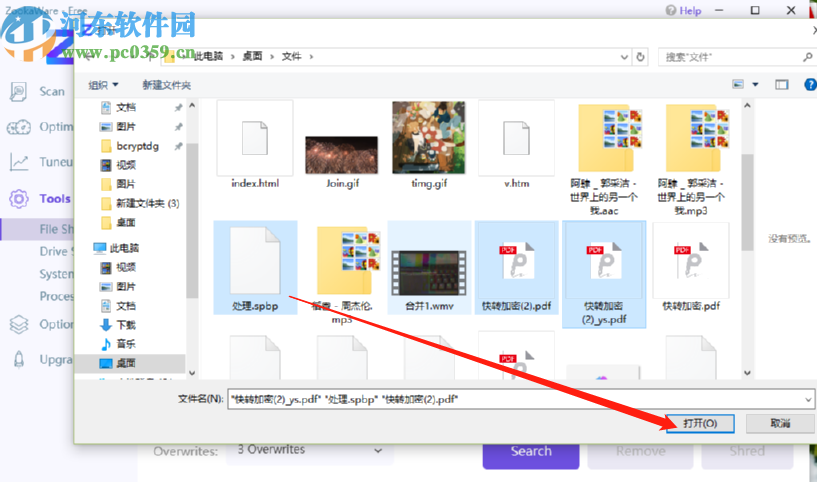This screenshot has height=482, width=817.
Task: Select pinned 图片 in quick access
Action: (x=126, y=127)
